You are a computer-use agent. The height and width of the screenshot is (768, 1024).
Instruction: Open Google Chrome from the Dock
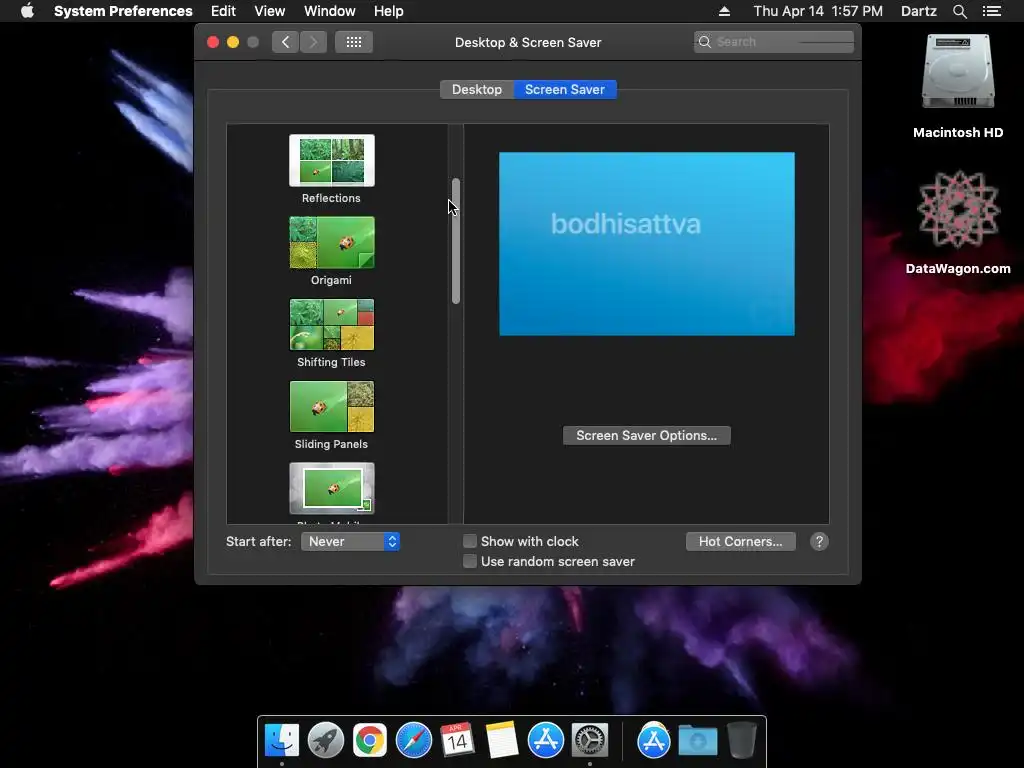[370, 740]
